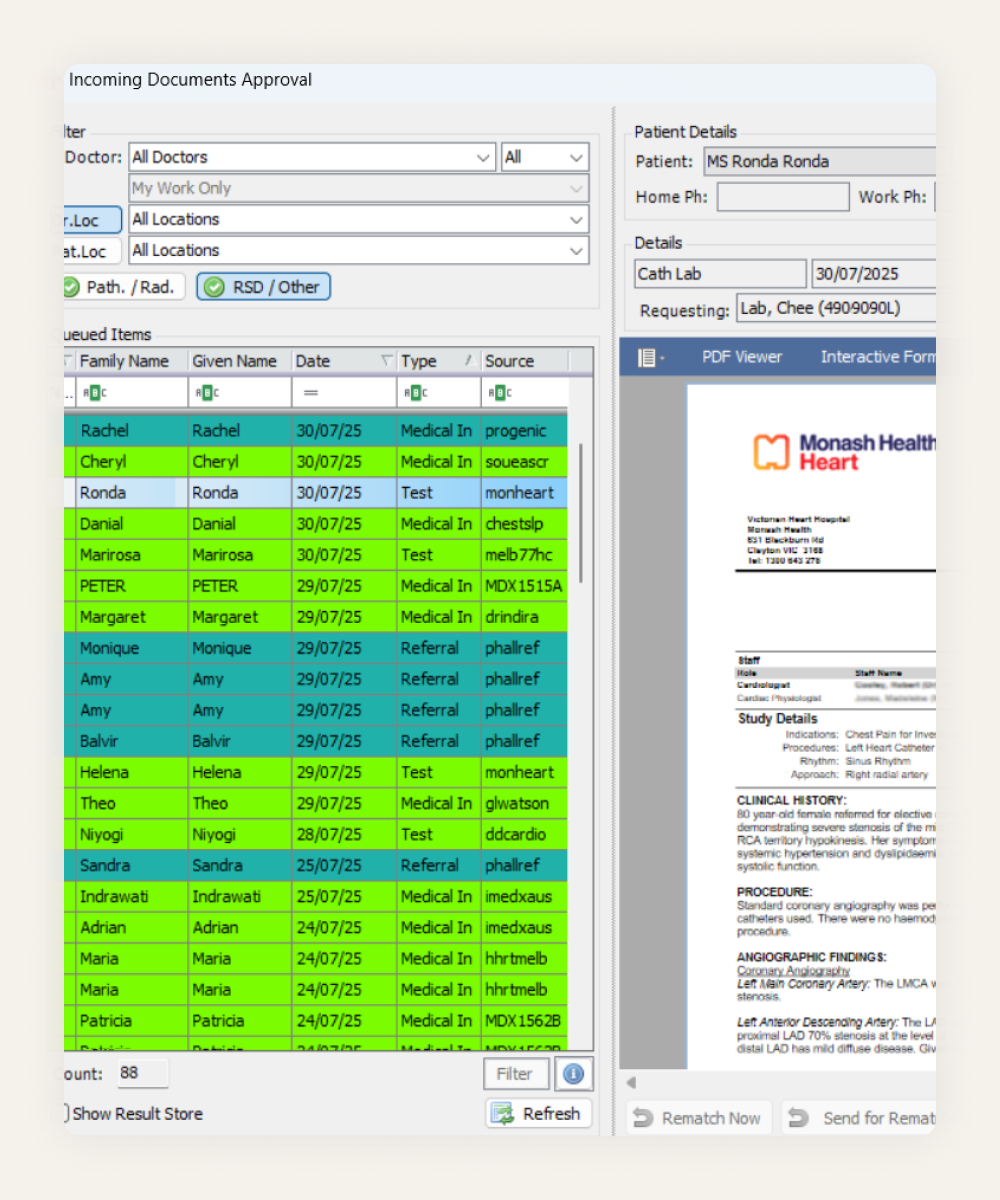Select the chestslp source cell
The image size is (1000, 1200).
(x=524, y=524)
